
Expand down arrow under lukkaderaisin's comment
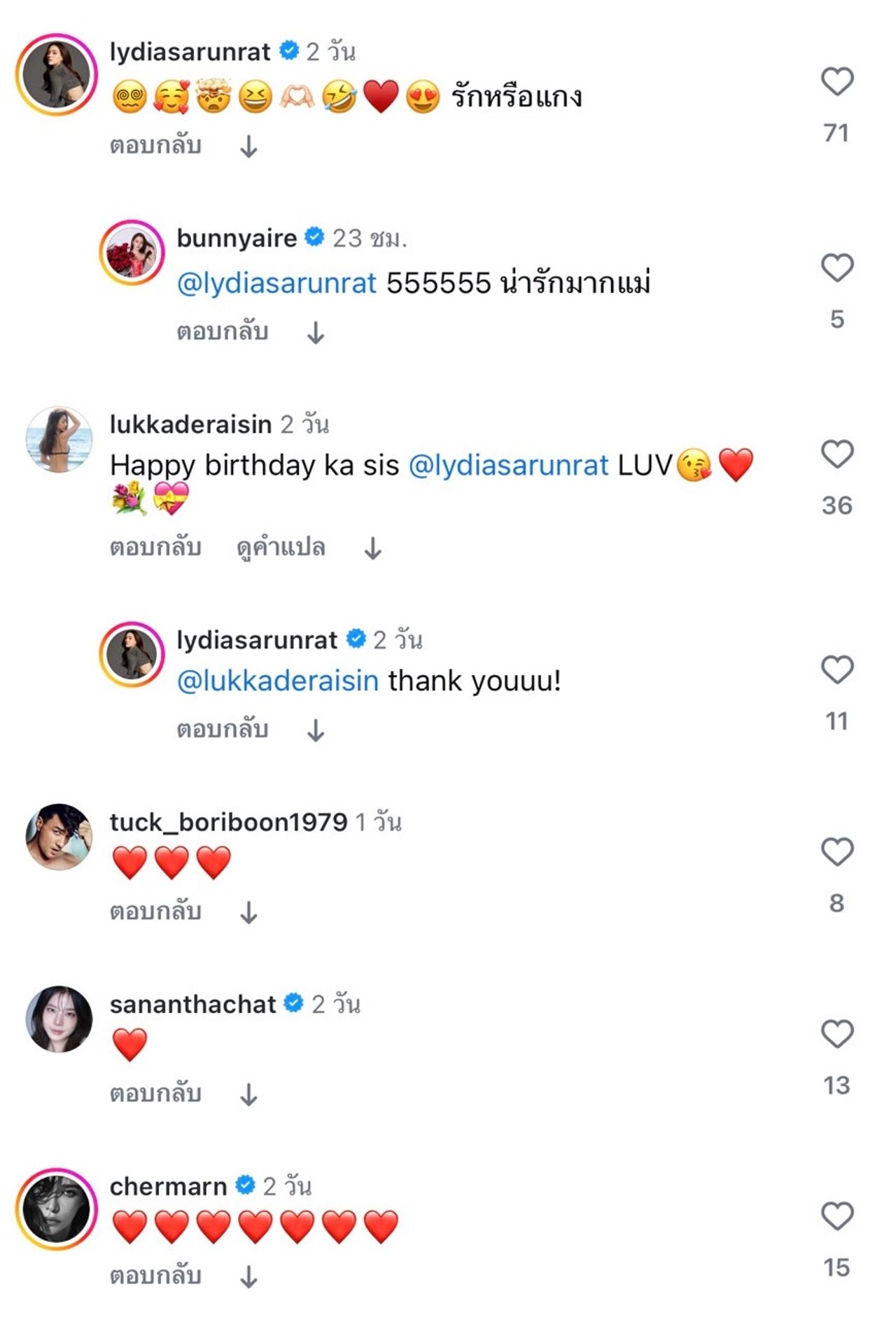click(373, 548)
